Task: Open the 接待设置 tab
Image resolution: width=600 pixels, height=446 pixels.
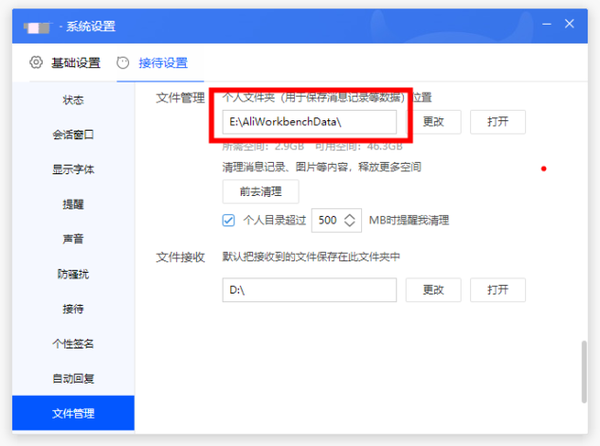Action: click(162, 63)
